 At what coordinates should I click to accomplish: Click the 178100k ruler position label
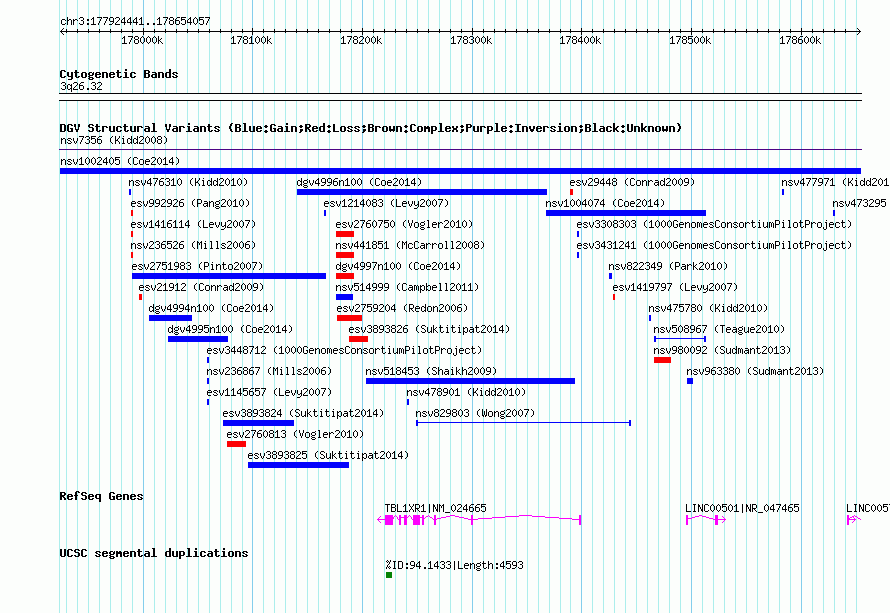coord(251,40)
